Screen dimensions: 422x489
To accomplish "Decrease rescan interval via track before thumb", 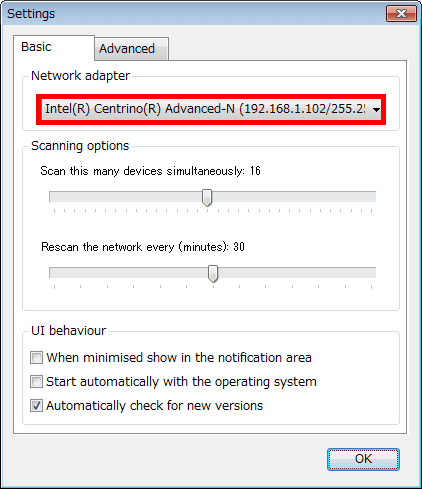I will (x=129, y=272).
